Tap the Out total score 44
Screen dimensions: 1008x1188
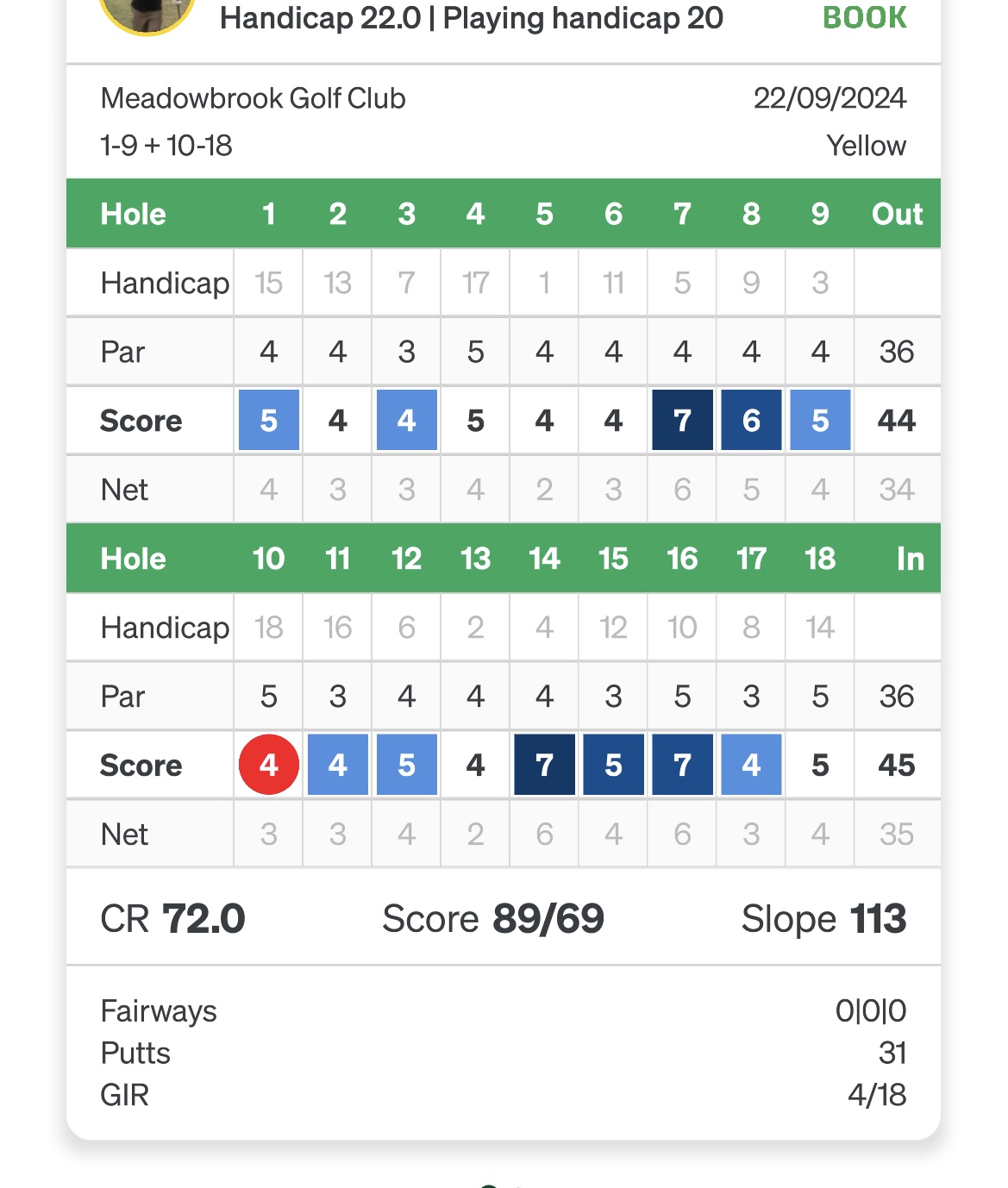[x=897, y=420]
